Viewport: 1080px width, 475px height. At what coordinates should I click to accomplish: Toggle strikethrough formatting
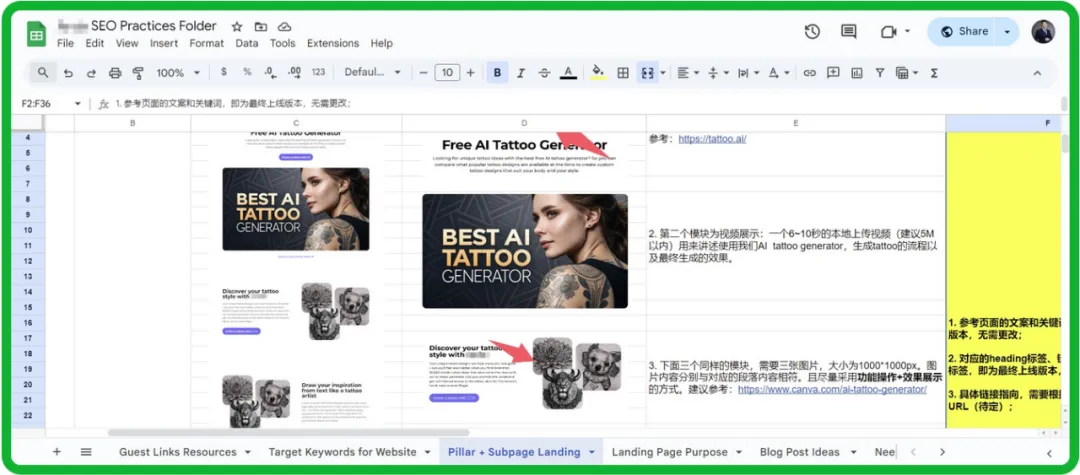tap(544, 73)
